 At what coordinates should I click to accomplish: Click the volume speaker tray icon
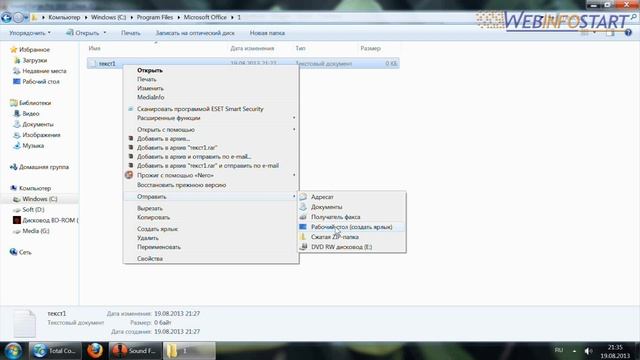[588, 351]
